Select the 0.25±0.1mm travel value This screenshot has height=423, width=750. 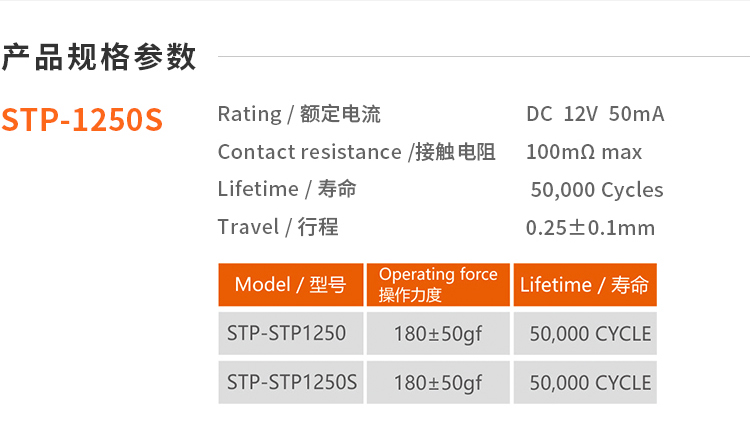(x=590, y=228)
